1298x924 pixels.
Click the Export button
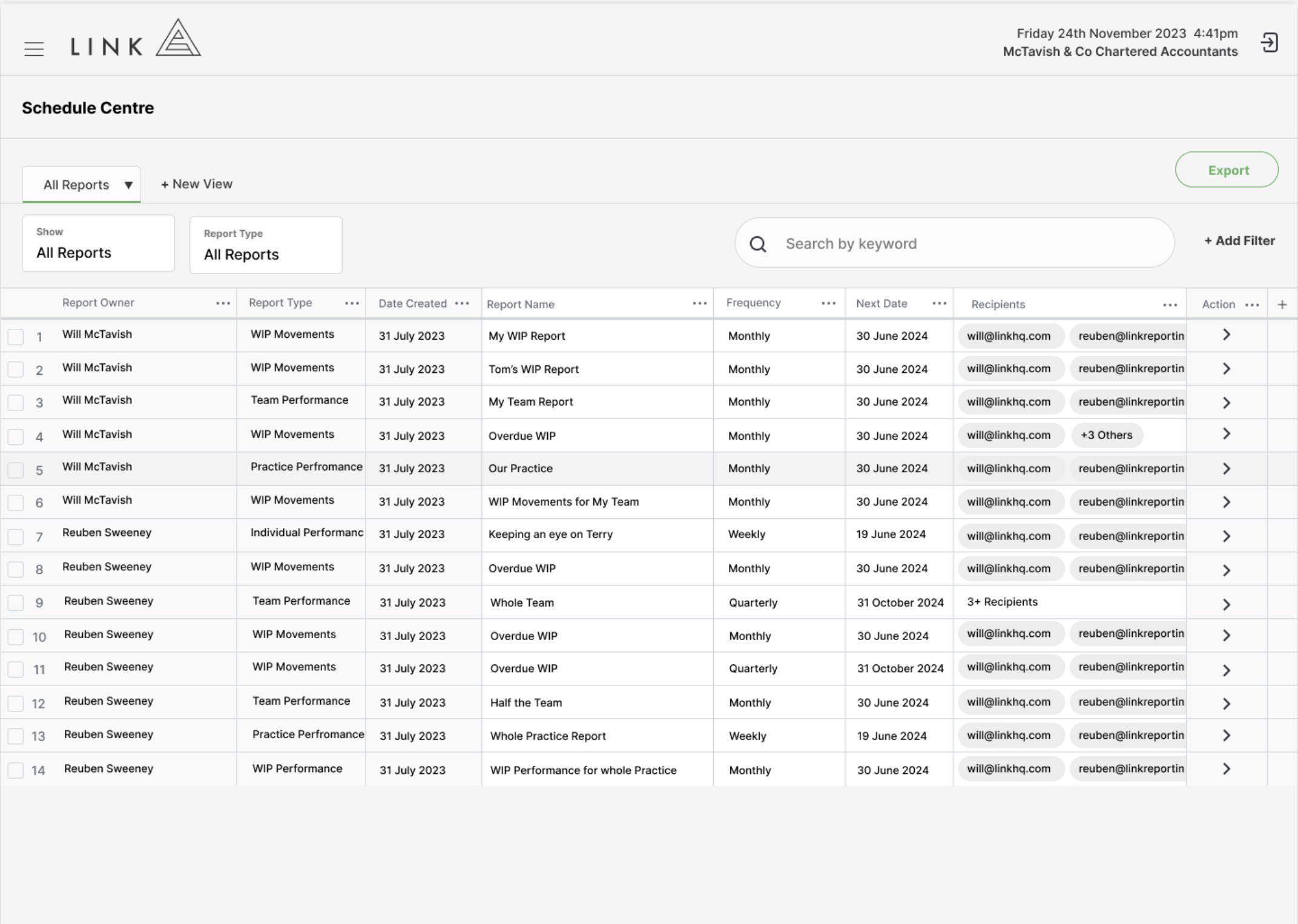pyautogui.click(x=1227, y=170)
